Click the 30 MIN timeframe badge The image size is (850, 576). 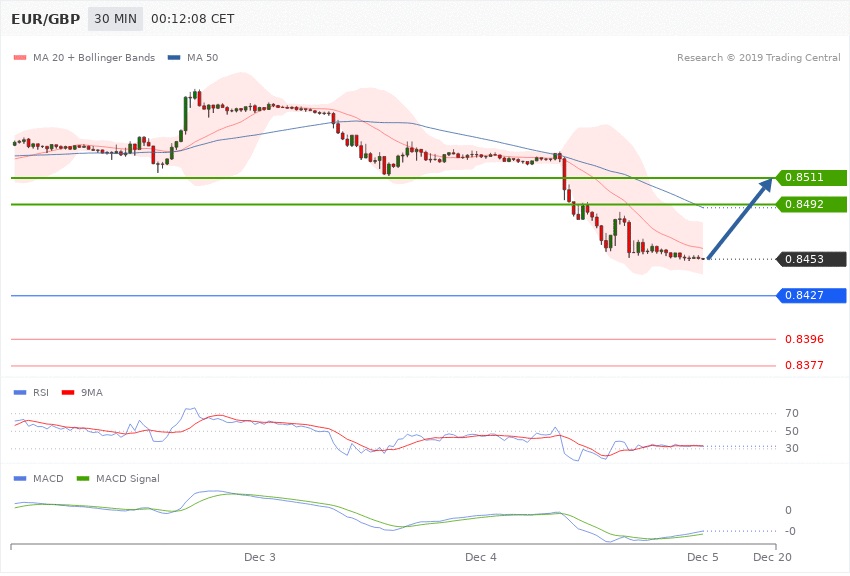(x=115, y=19)
